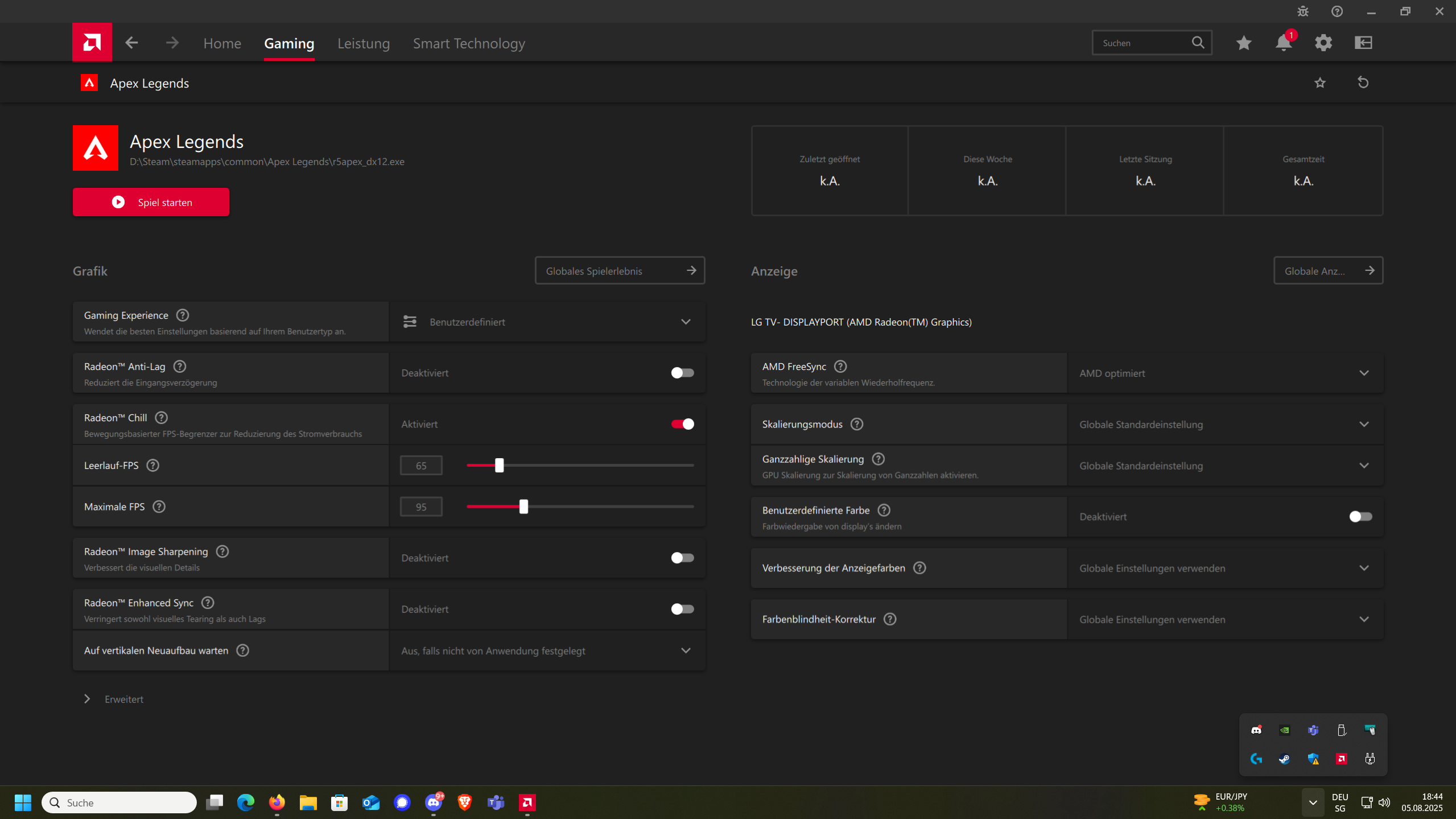Reset Apex Legends profile with undo icon
The image size is (1456, 819).
1363,83
